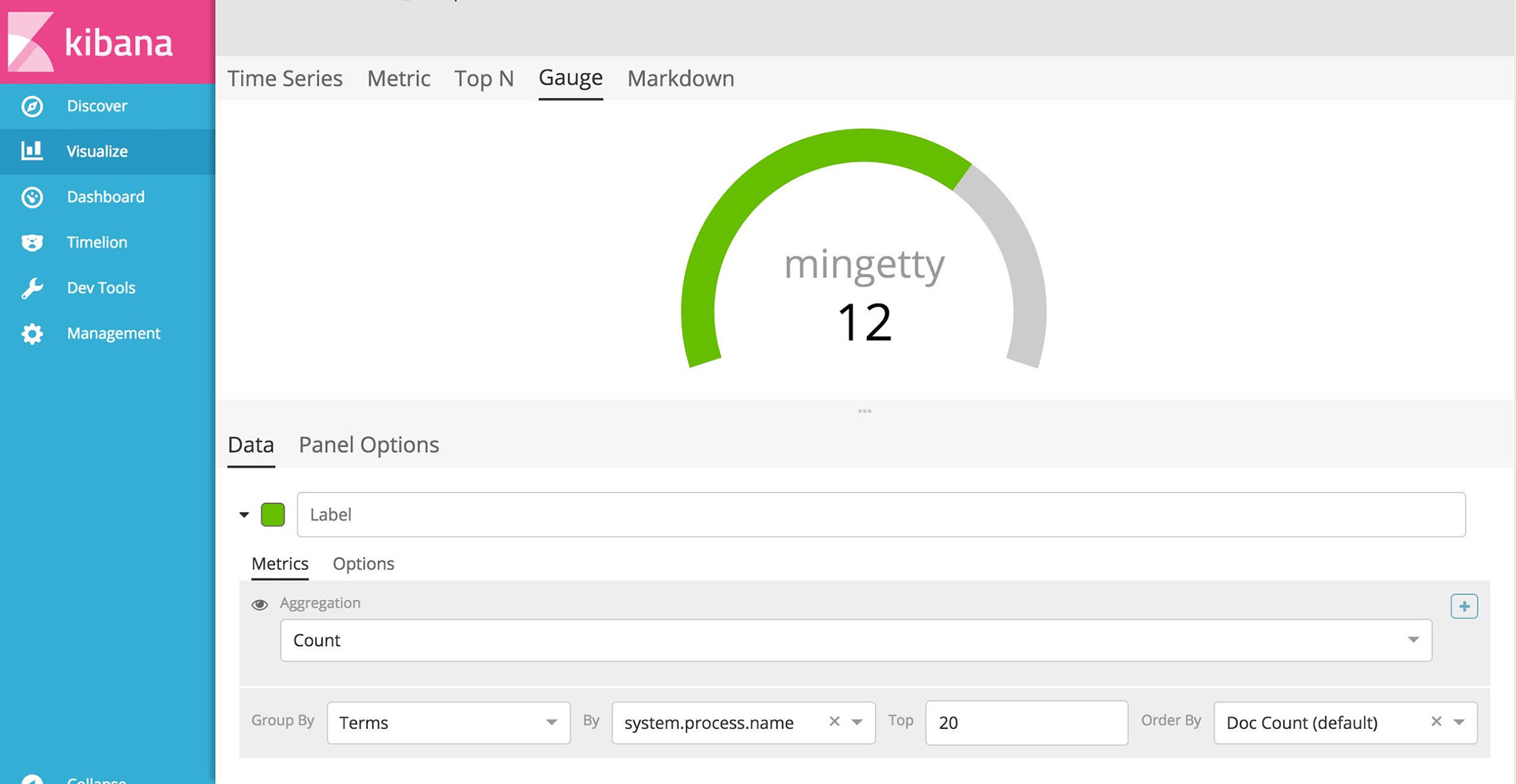Open the series Options tab
Viewport: 1516px width, 784px height.
363,564
